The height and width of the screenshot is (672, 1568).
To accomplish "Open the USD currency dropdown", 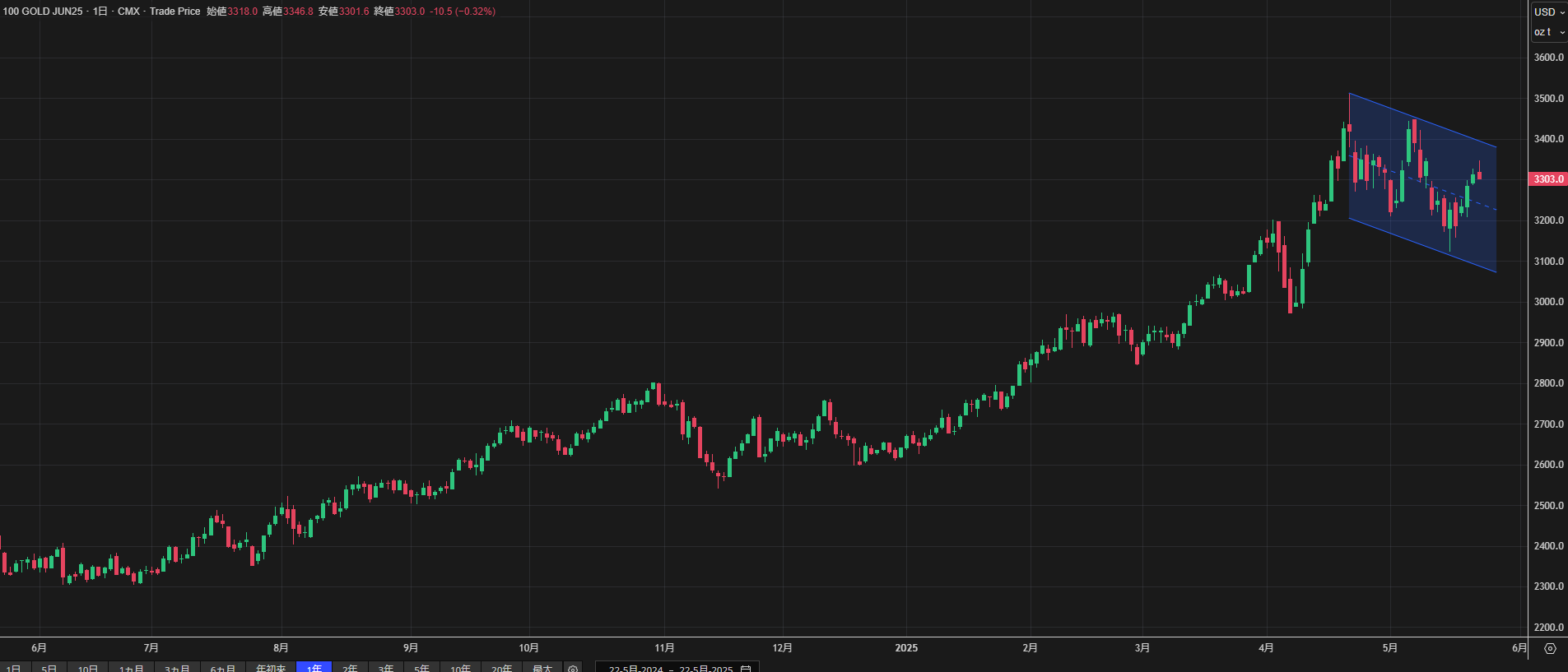I will pos(1548,12).
